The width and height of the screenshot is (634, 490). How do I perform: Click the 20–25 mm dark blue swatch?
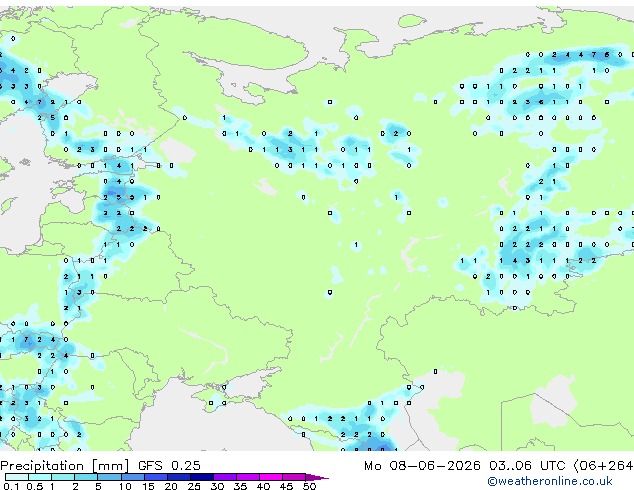178,477
